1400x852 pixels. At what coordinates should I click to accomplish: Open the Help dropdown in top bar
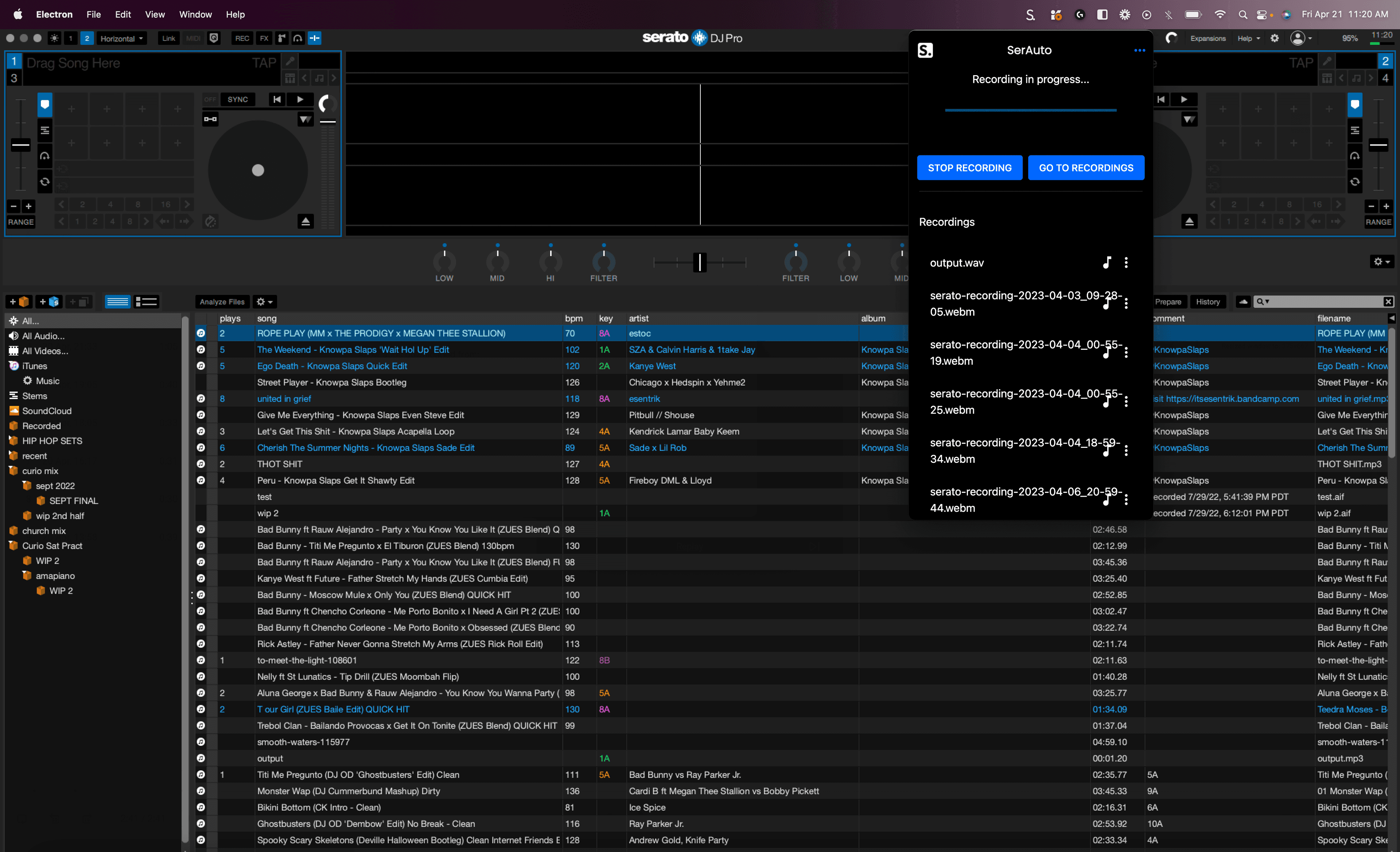tap(1248, 38)
